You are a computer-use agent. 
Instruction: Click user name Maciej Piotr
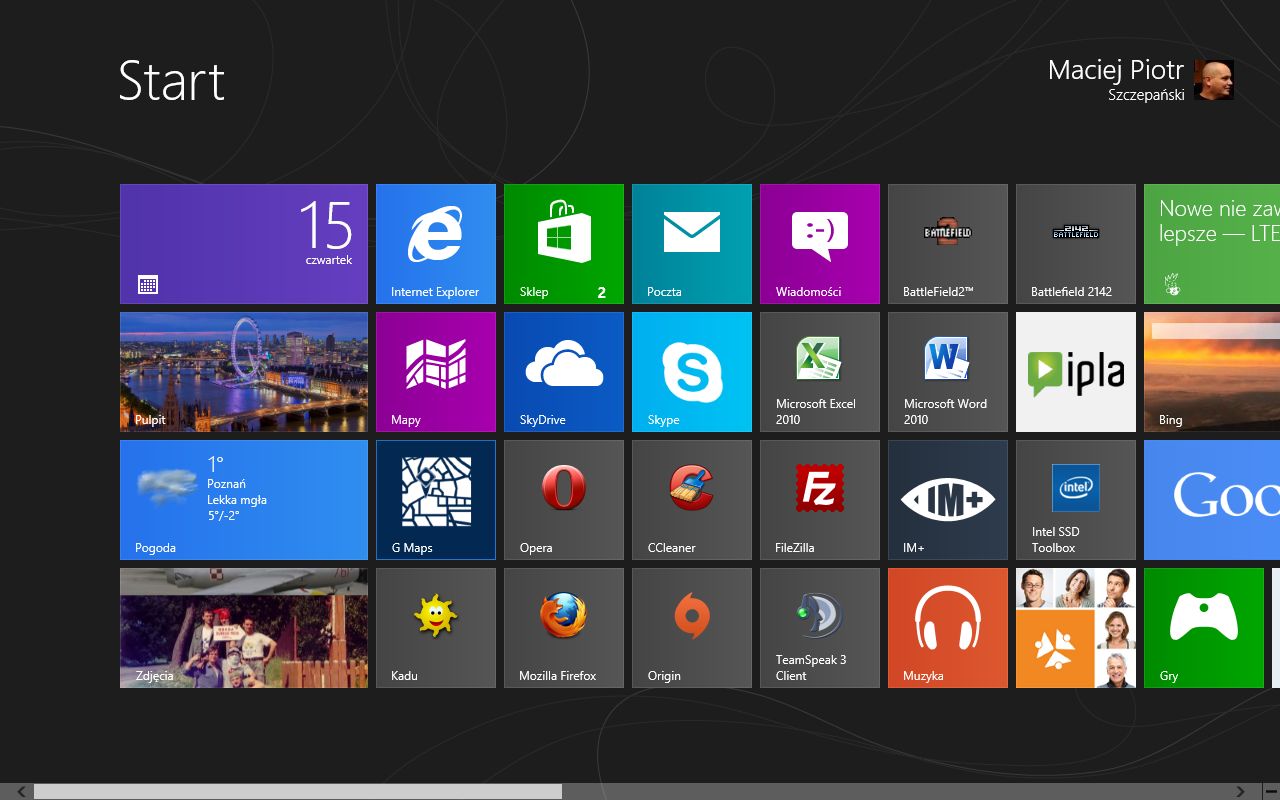[x=1116, y=70]
